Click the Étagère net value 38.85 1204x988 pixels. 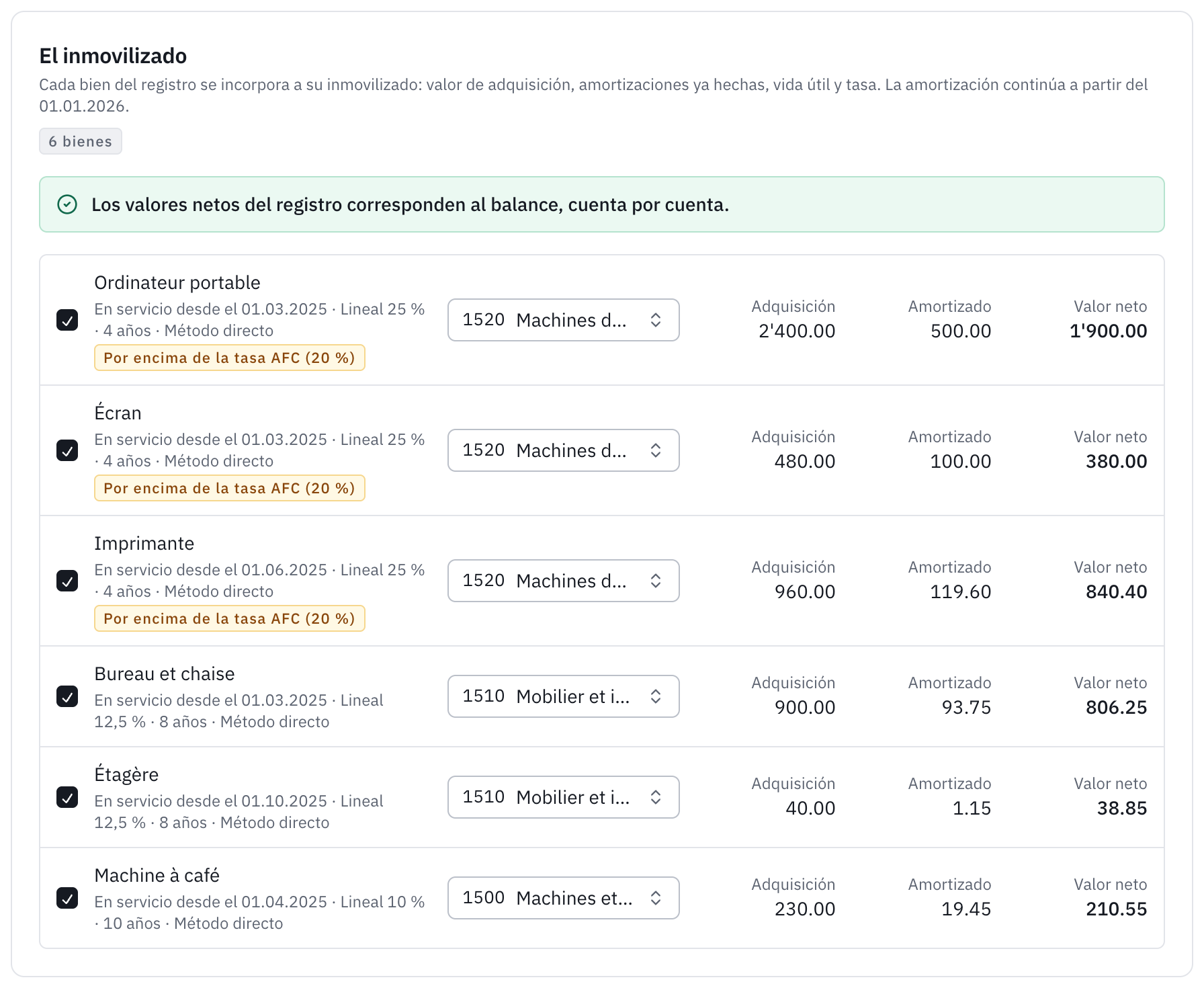1122,808
